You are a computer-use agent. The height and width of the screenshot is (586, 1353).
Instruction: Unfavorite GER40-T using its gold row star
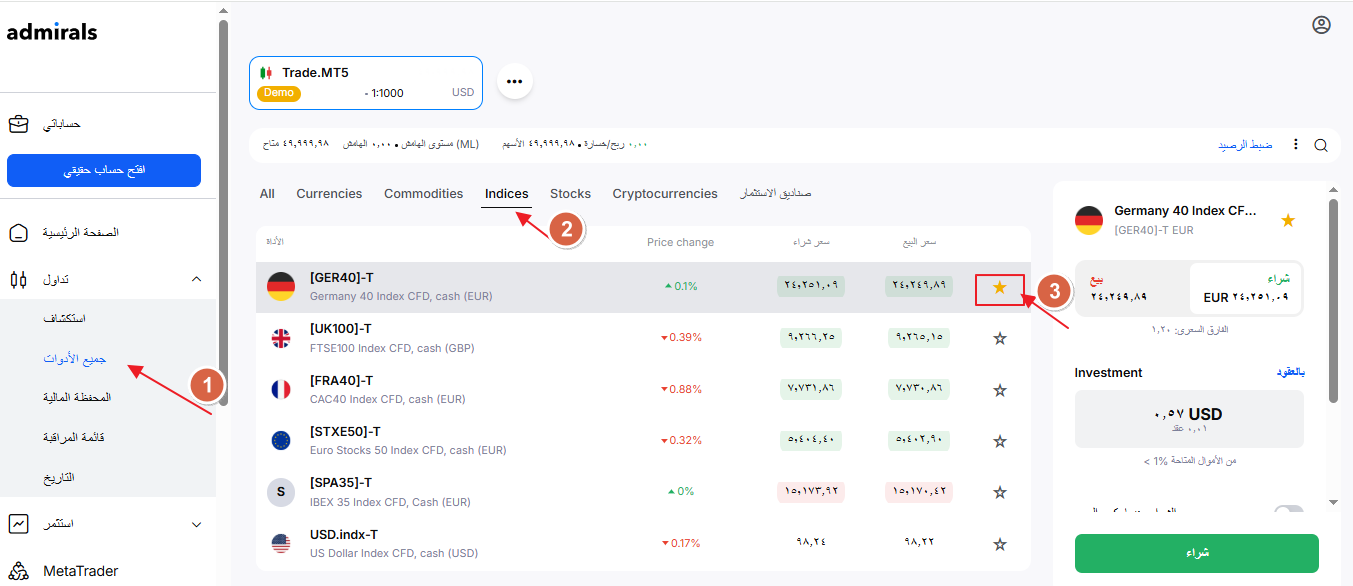pos(999,288)
